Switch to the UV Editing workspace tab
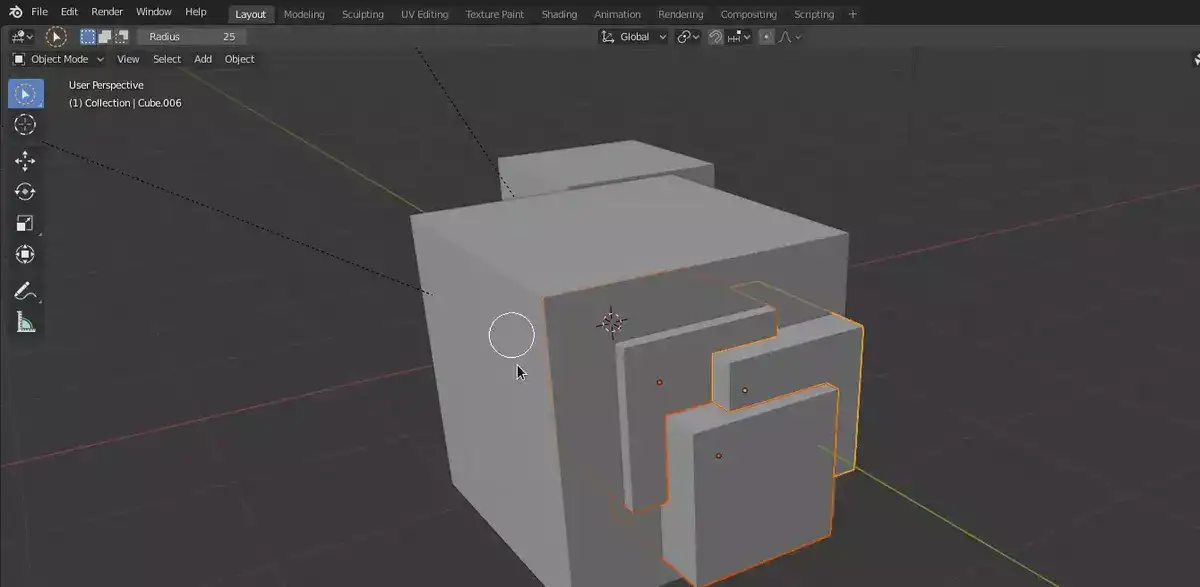 [425, 14]
